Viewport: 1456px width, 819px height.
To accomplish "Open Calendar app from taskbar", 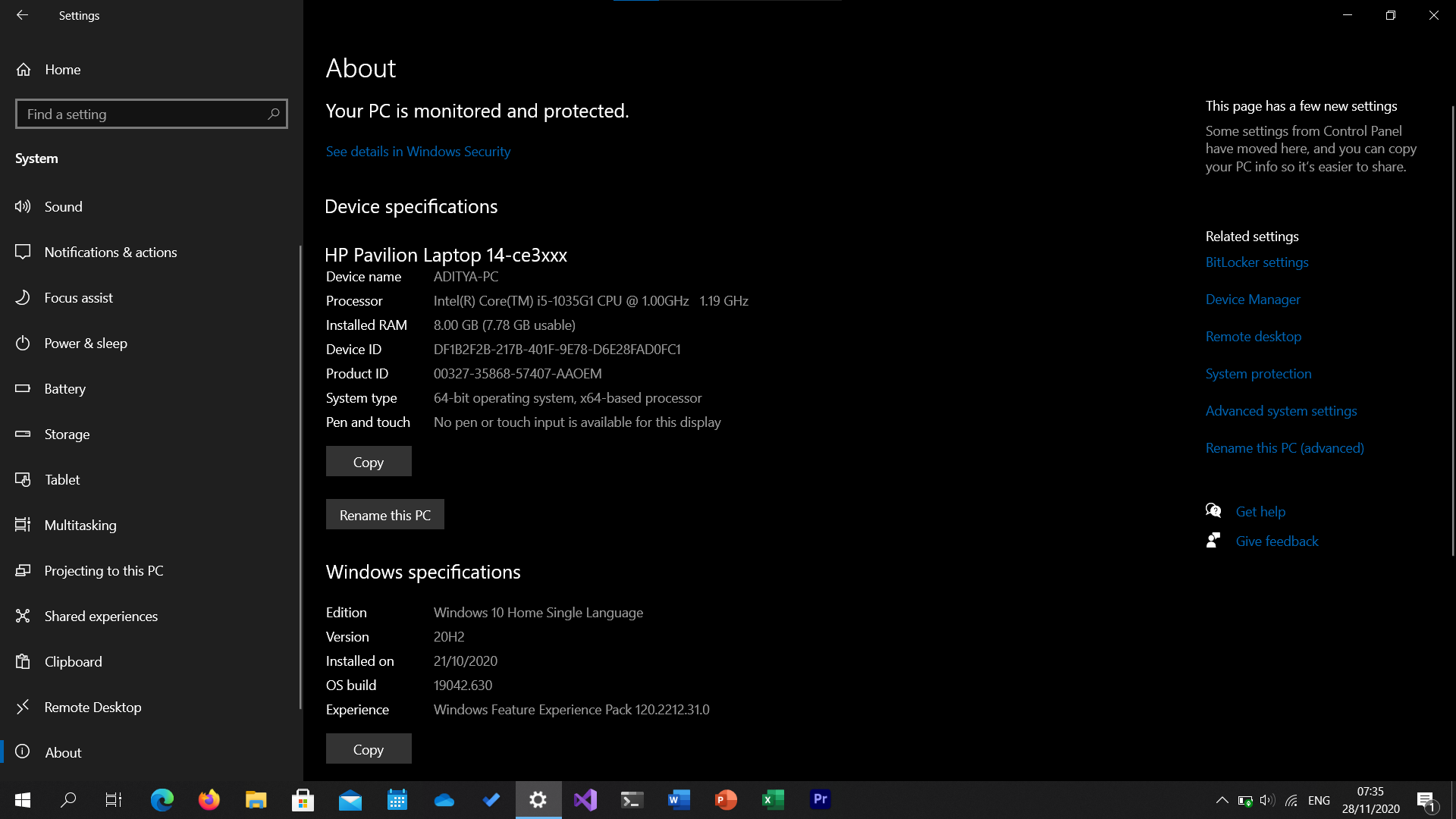I will [x=397, y=800].
